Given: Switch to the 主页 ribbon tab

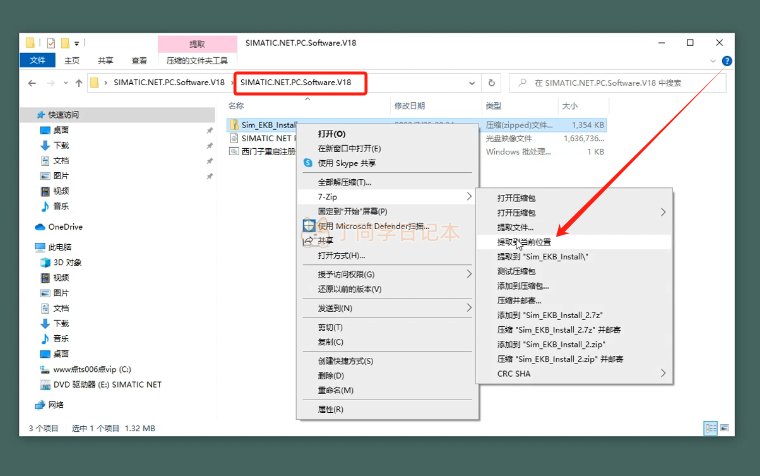Looking at the screenshot, I should [72, 61].
